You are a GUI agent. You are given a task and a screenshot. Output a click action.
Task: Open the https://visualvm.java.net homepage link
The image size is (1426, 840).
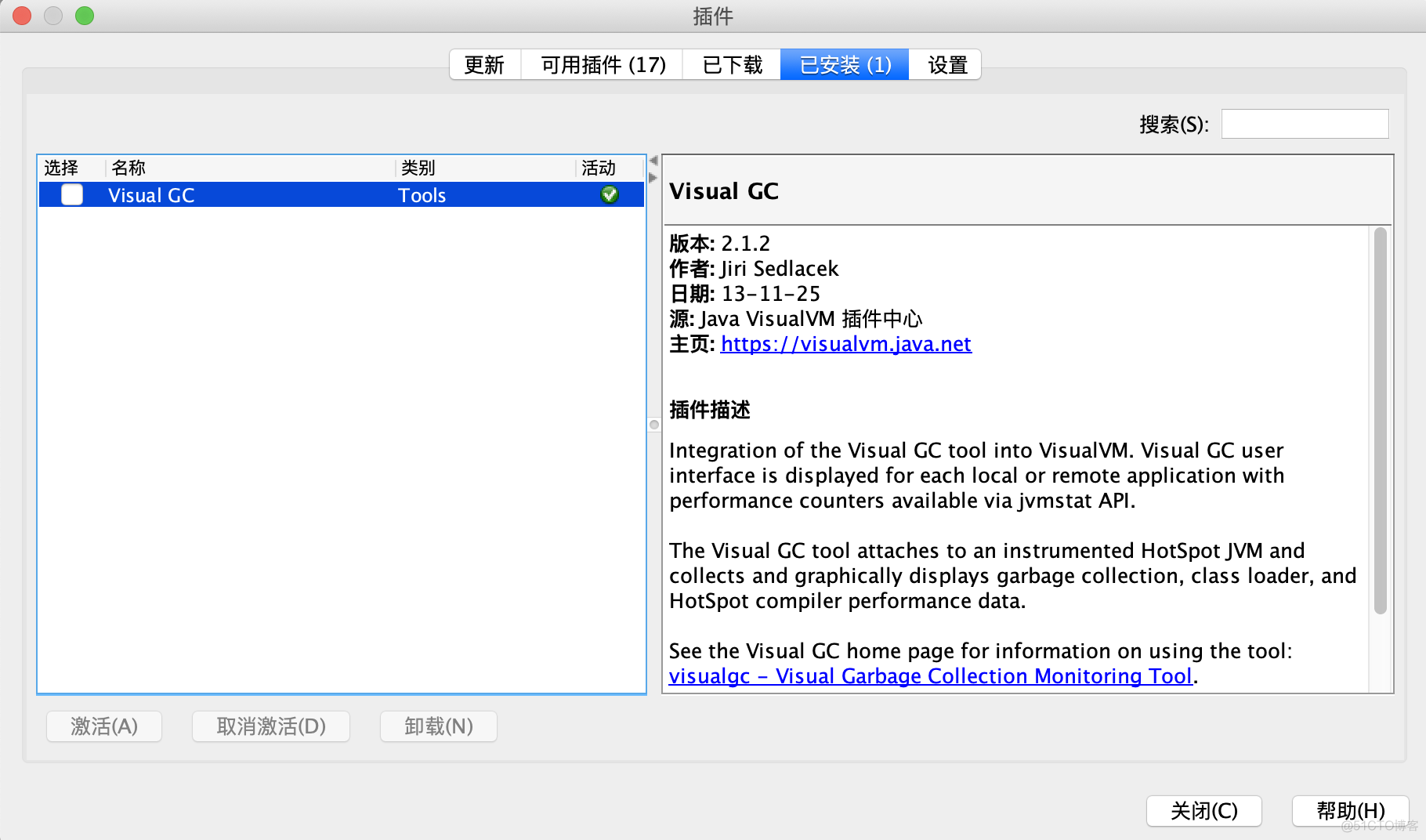pyautogui.click(x=846, y=344)
